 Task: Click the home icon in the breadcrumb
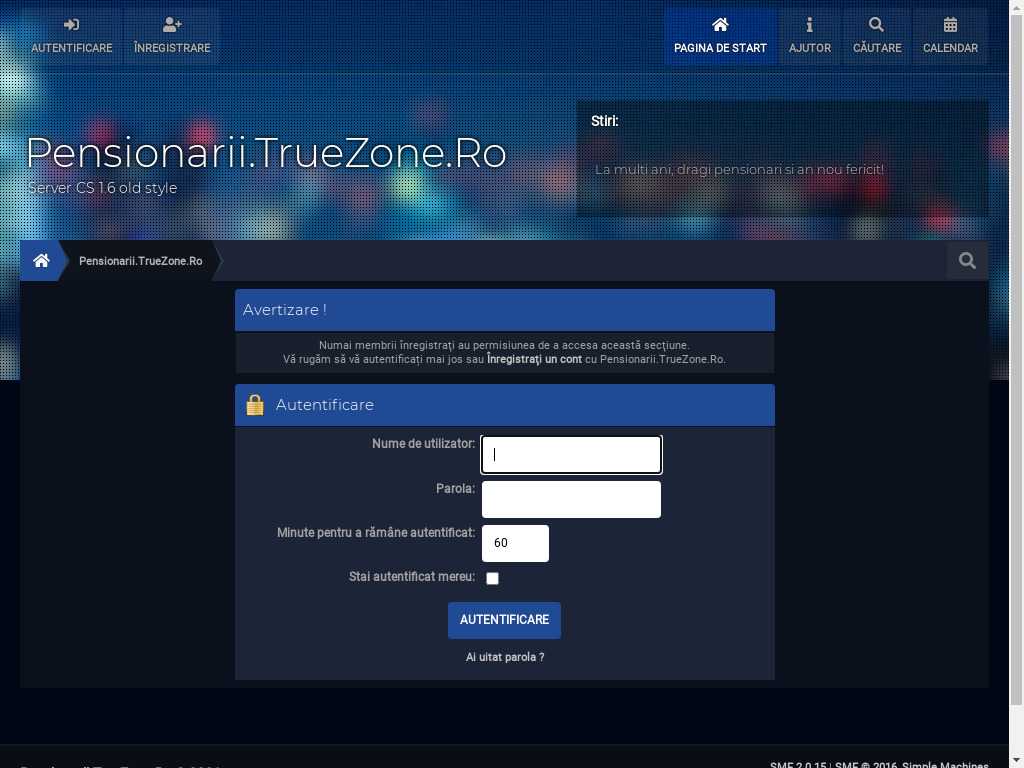41,261
